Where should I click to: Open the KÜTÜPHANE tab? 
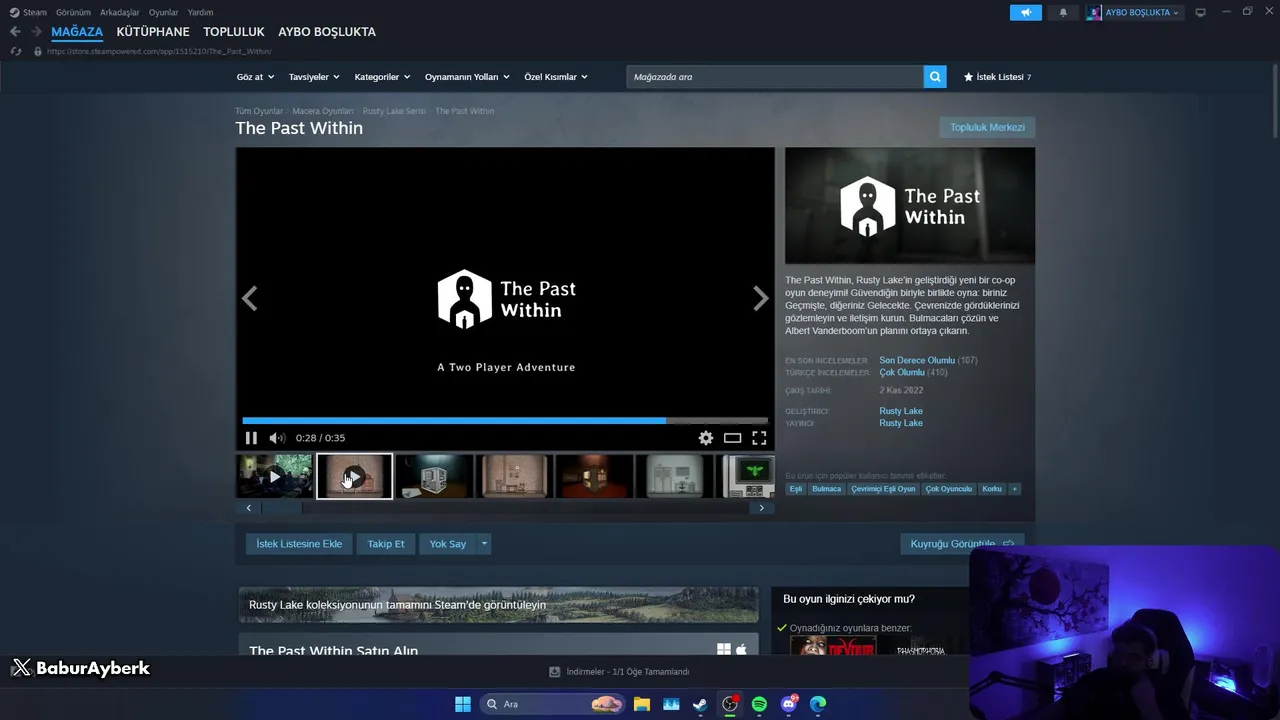coord(153,32)
